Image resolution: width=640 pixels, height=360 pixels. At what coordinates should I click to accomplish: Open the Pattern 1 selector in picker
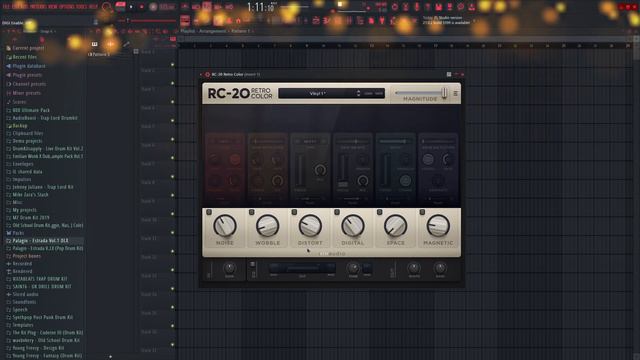99,54
